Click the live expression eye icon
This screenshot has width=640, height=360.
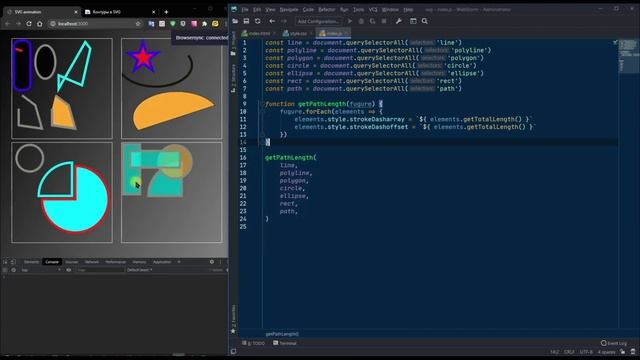(69, 270)
